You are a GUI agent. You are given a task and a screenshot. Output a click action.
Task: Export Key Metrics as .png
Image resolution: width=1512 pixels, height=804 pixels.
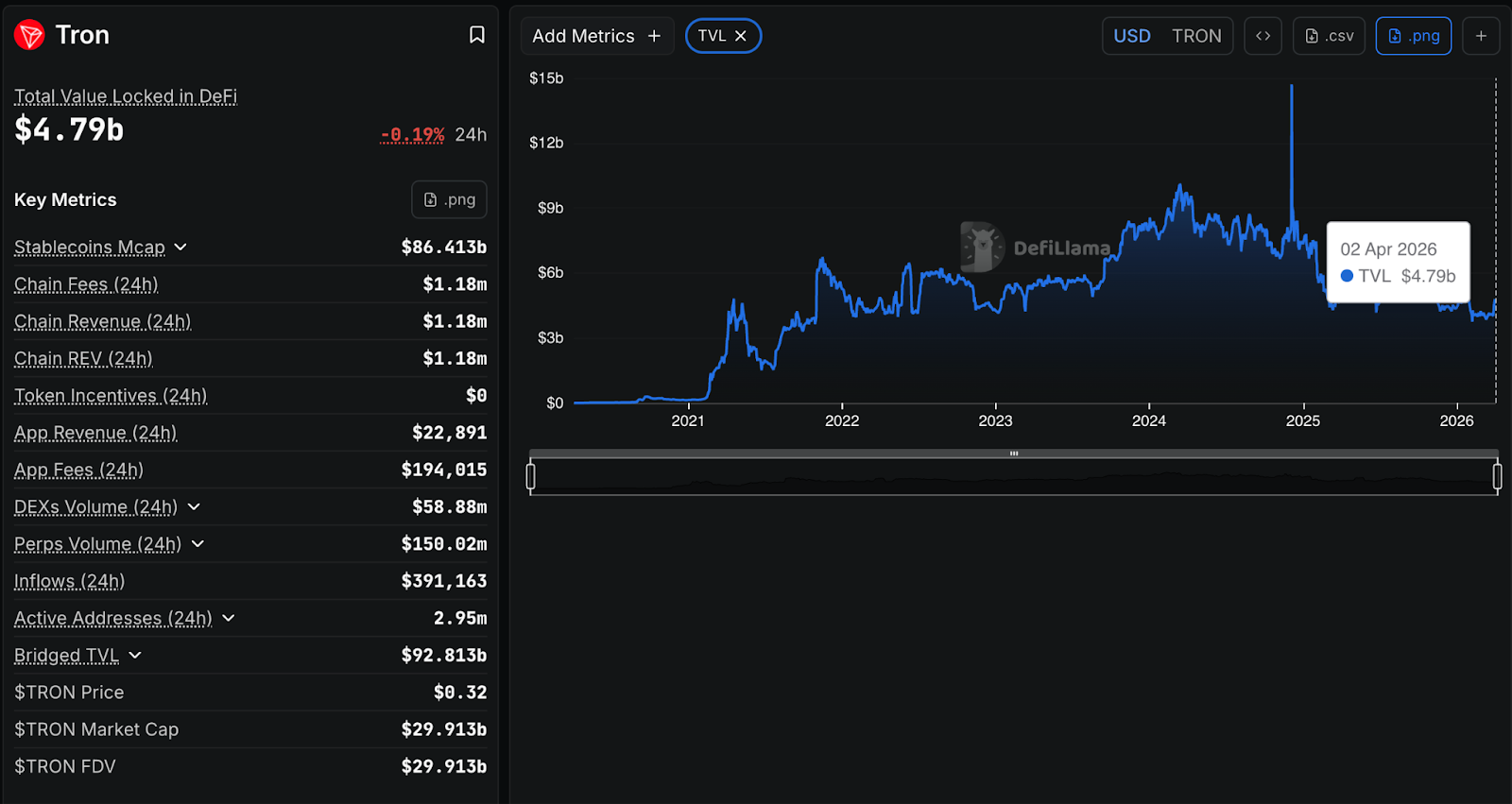pyautogui.click(x=449, y=199)
